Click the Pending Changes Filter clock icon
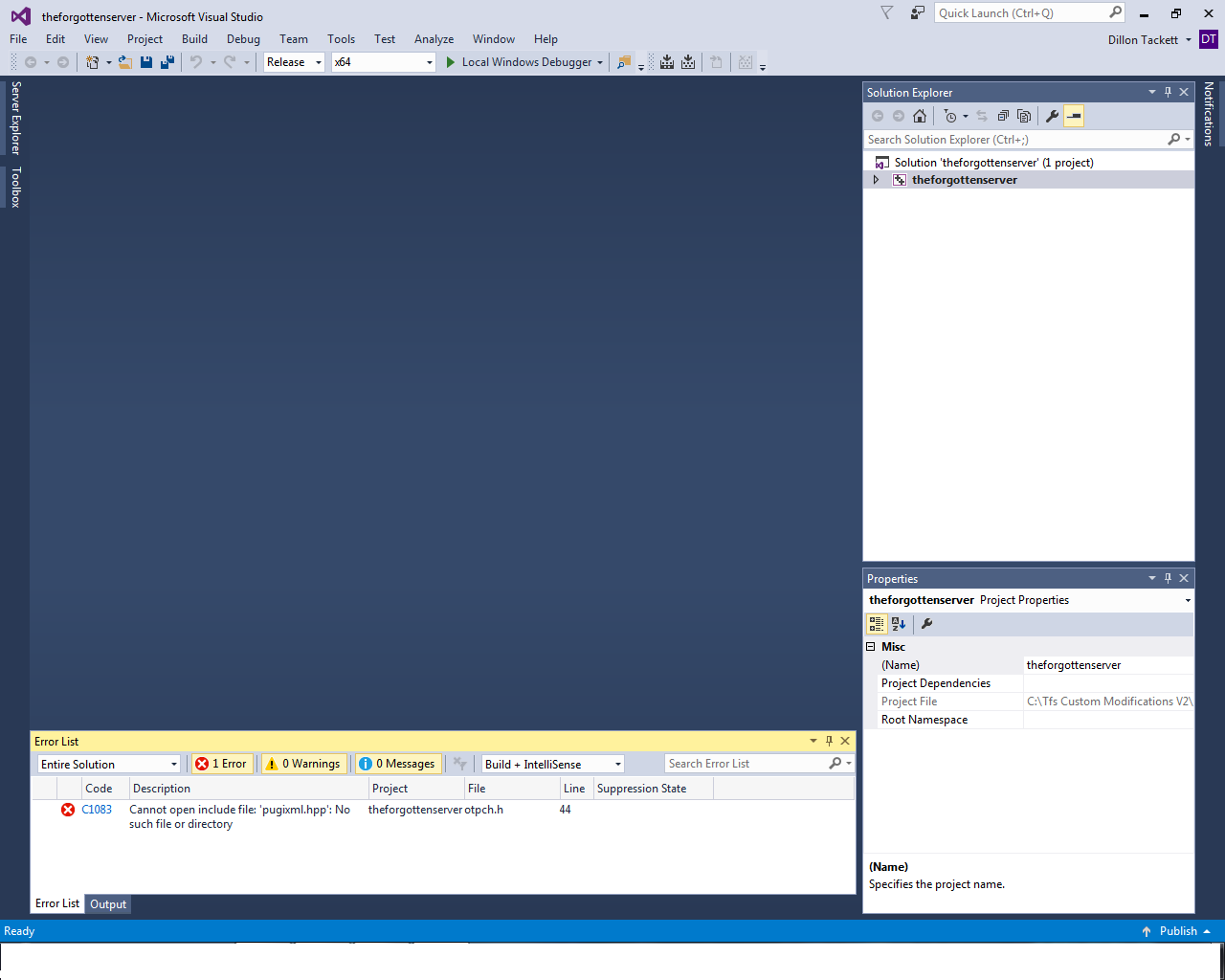This screenshot has width=1225, height=980. [x=950, y=116]
